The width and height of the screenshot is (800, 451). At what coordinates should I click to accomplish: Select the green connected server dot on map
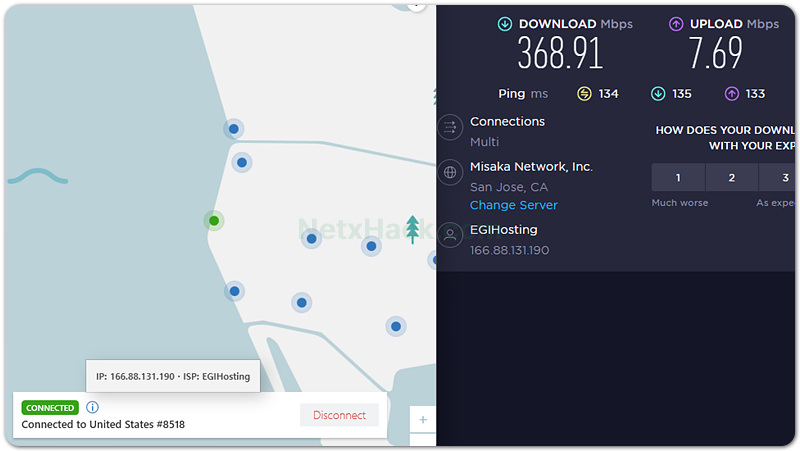(x=214, y=221)
